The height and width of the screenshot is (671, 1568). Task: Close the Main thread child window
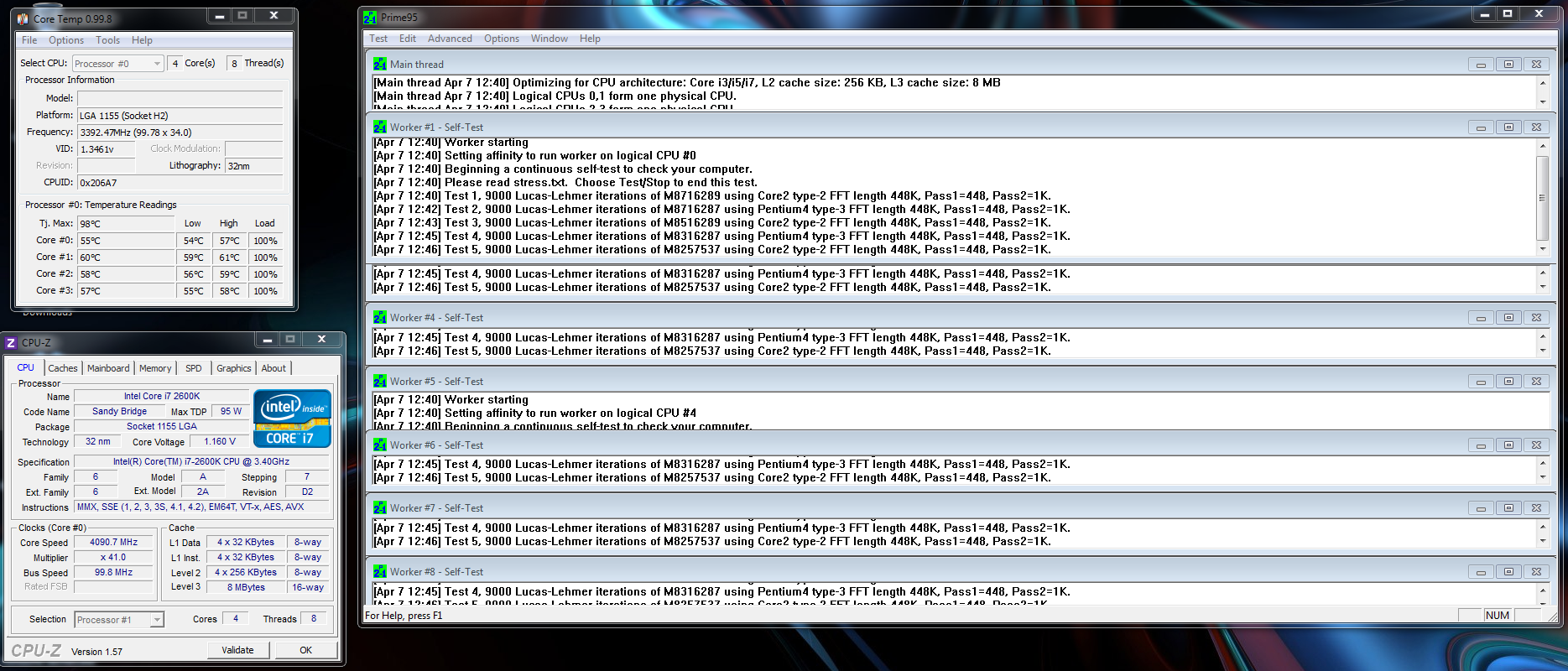click(x=1536, y=65)
